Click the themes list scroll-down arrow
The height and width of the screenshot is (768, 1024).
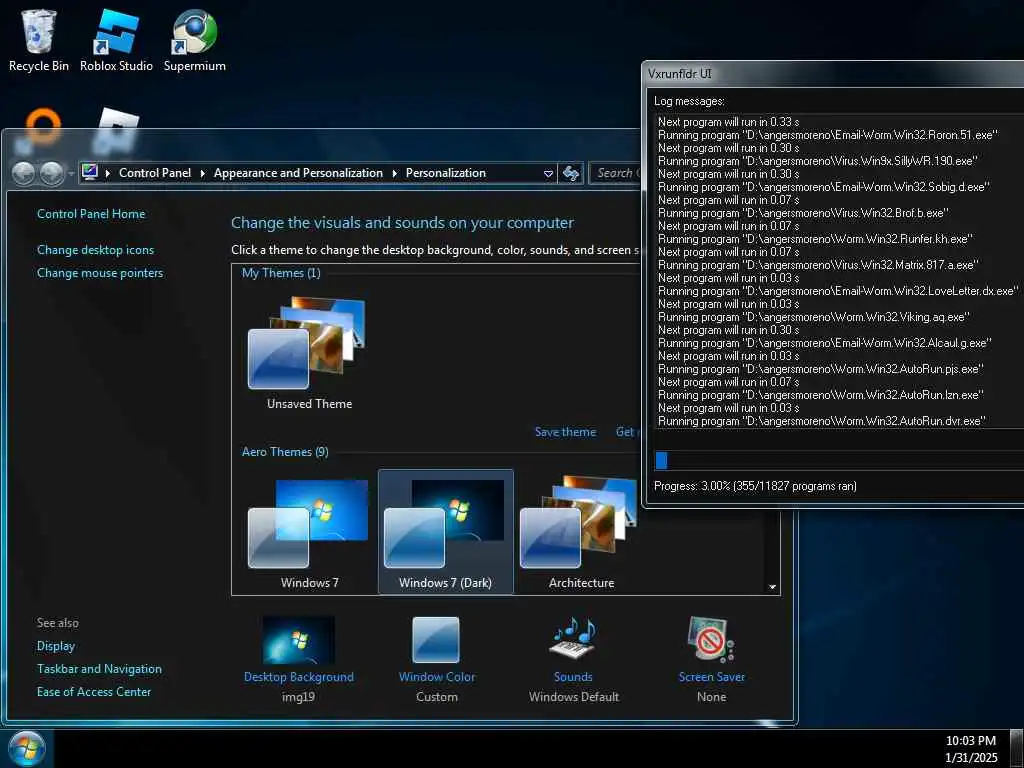point(772,586)
